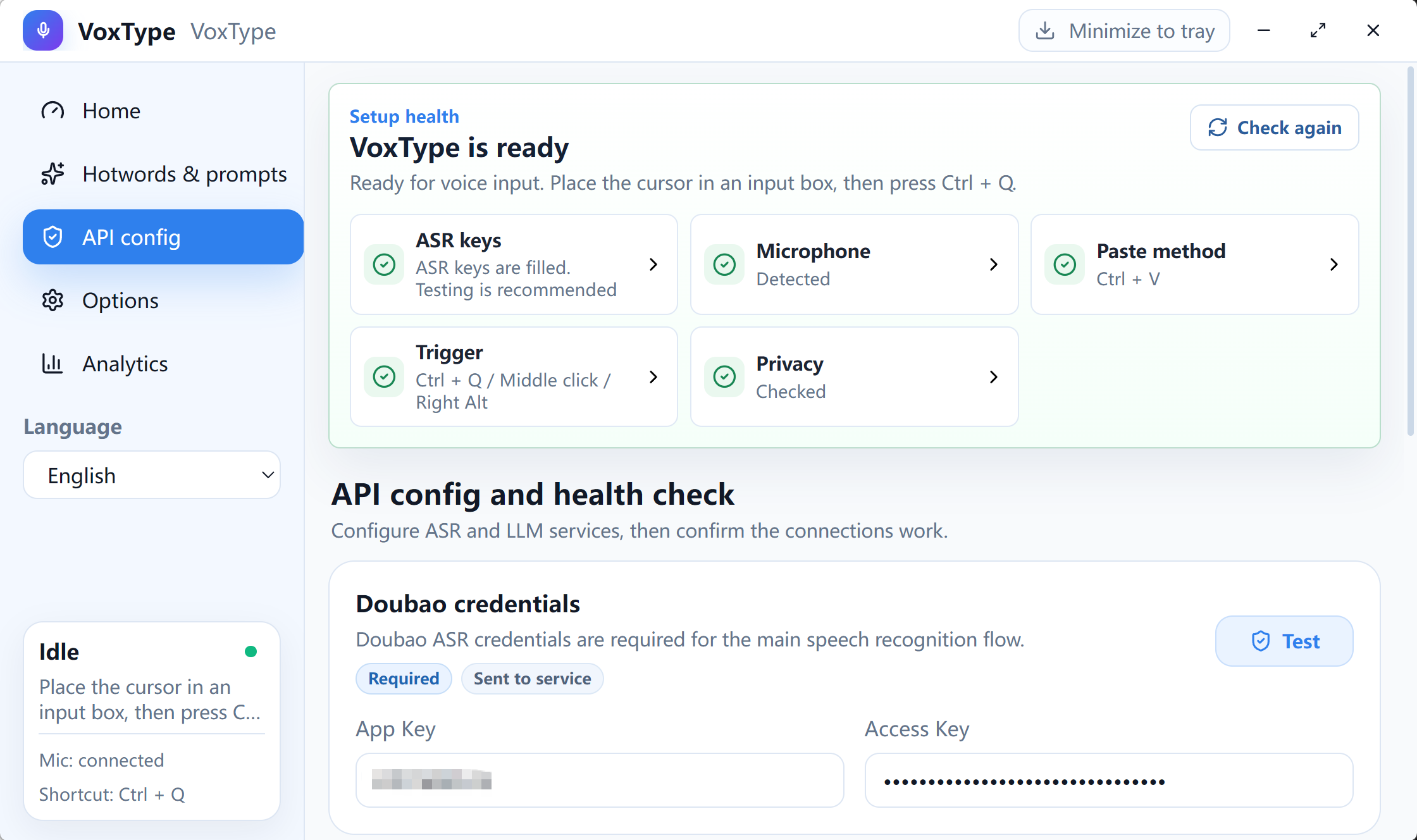Click the Idle status heading
The image size is (1417, 840).
tap(59, 652)
